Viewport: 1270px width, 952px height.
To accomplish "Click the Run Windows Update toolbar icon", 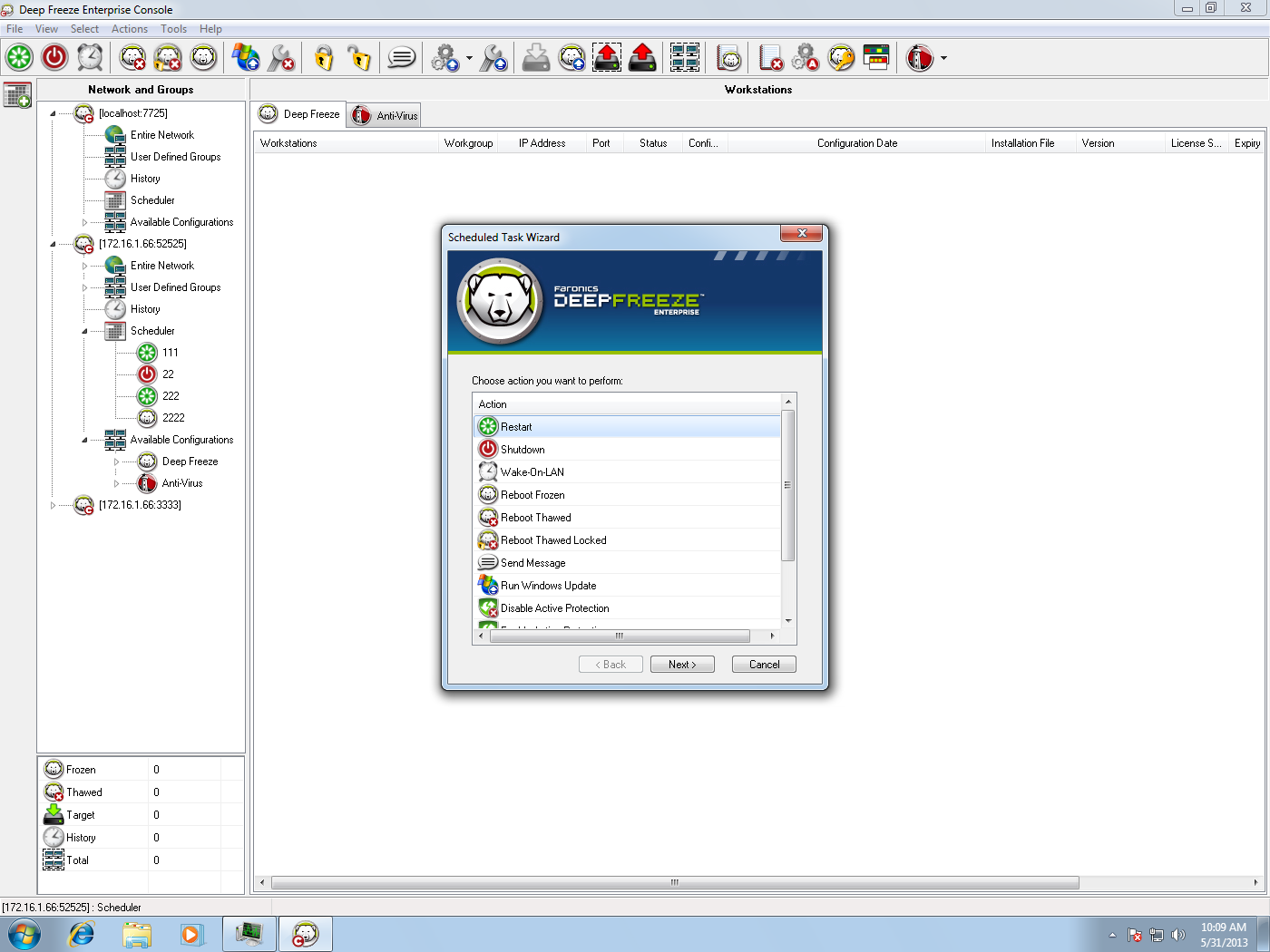I will [245, 58].
